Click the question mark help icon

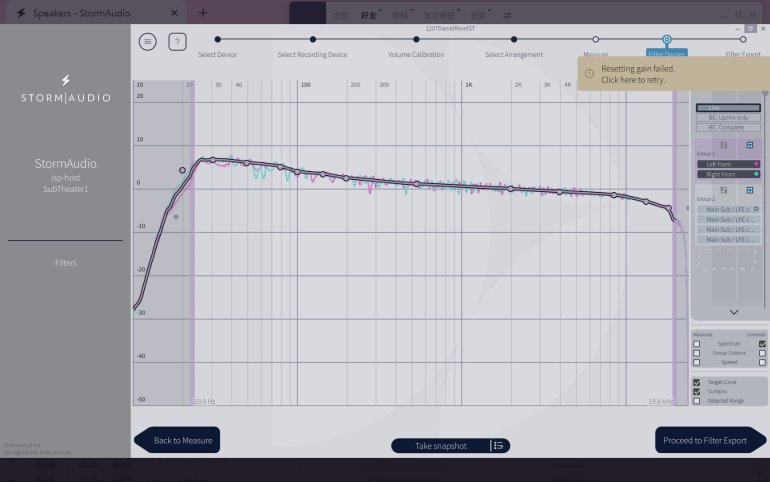tap(177, 41)
